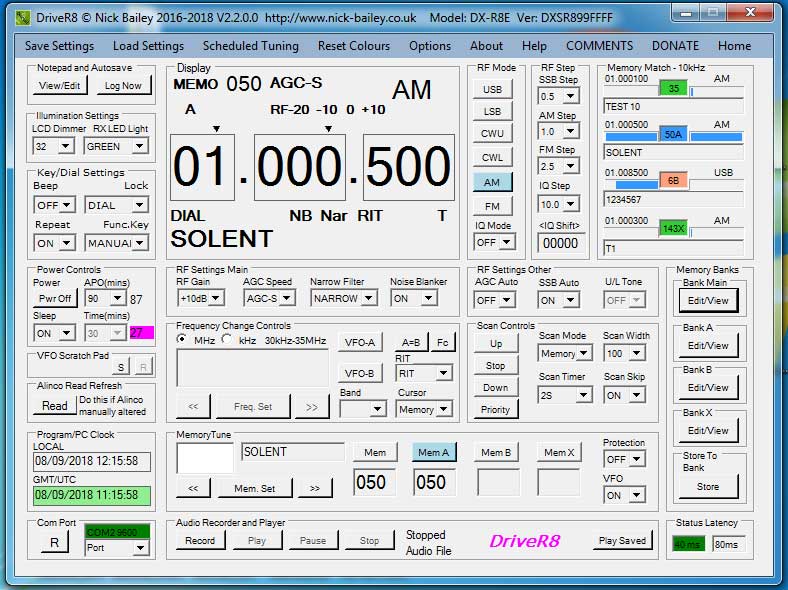This screenshot has width=788, height=590.
Task: Select LSB RF mode
Action: 492,112
